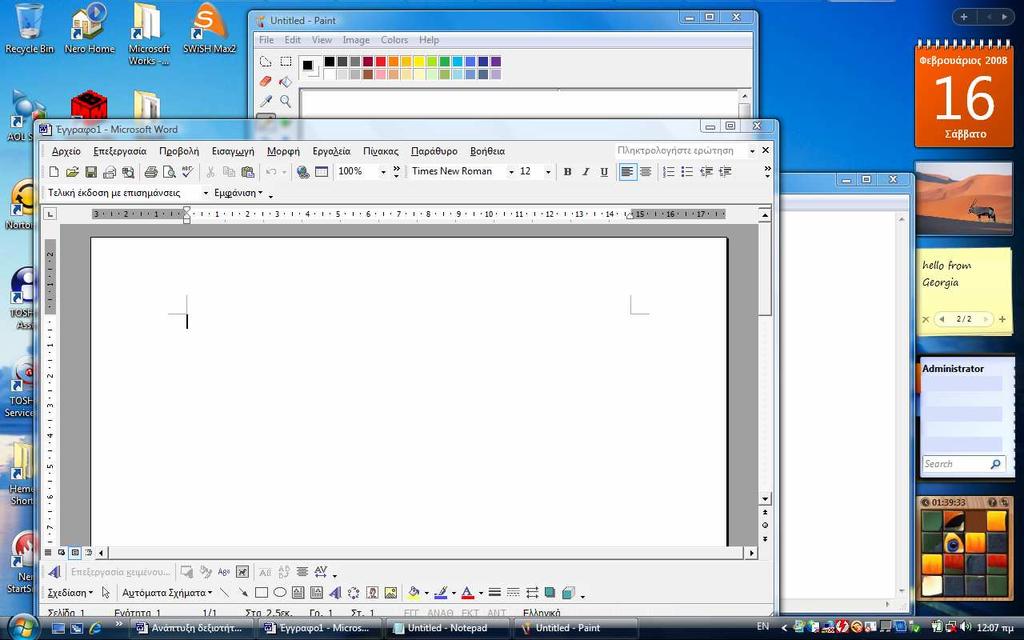Select the Pick Color eyedropper in Paint
1024x640 pixels.
(265, 101)
